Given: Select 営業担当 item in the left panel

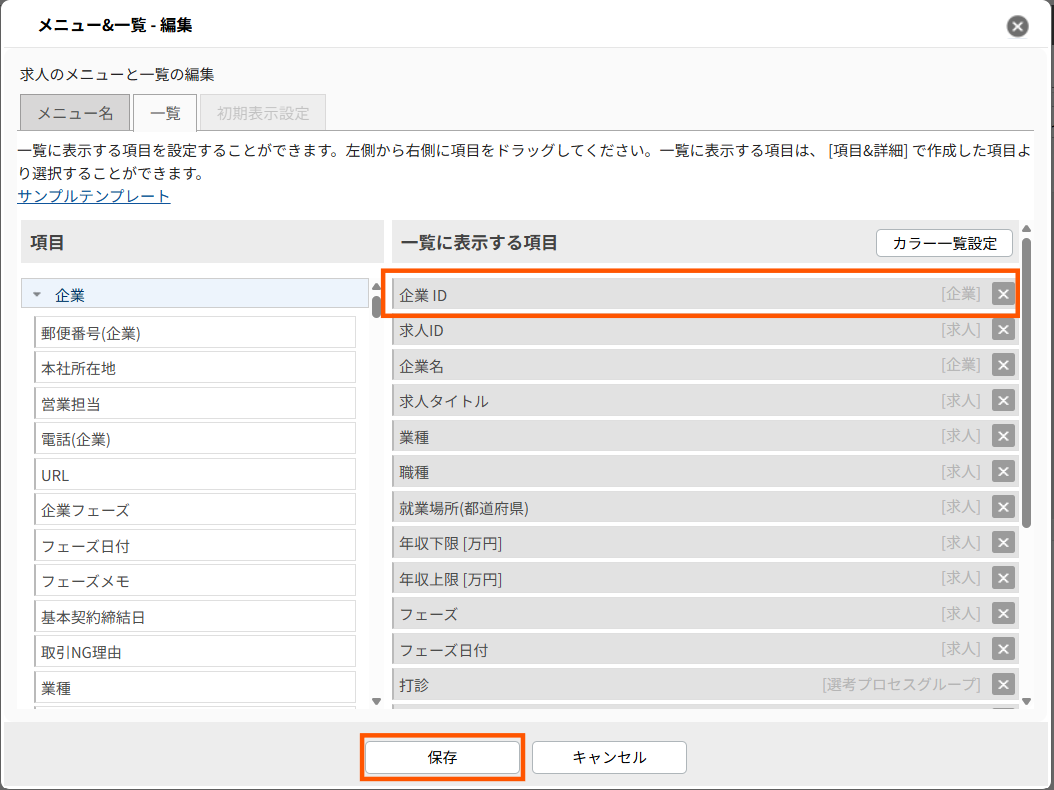Looking at the screenshot, I should 195,403.
